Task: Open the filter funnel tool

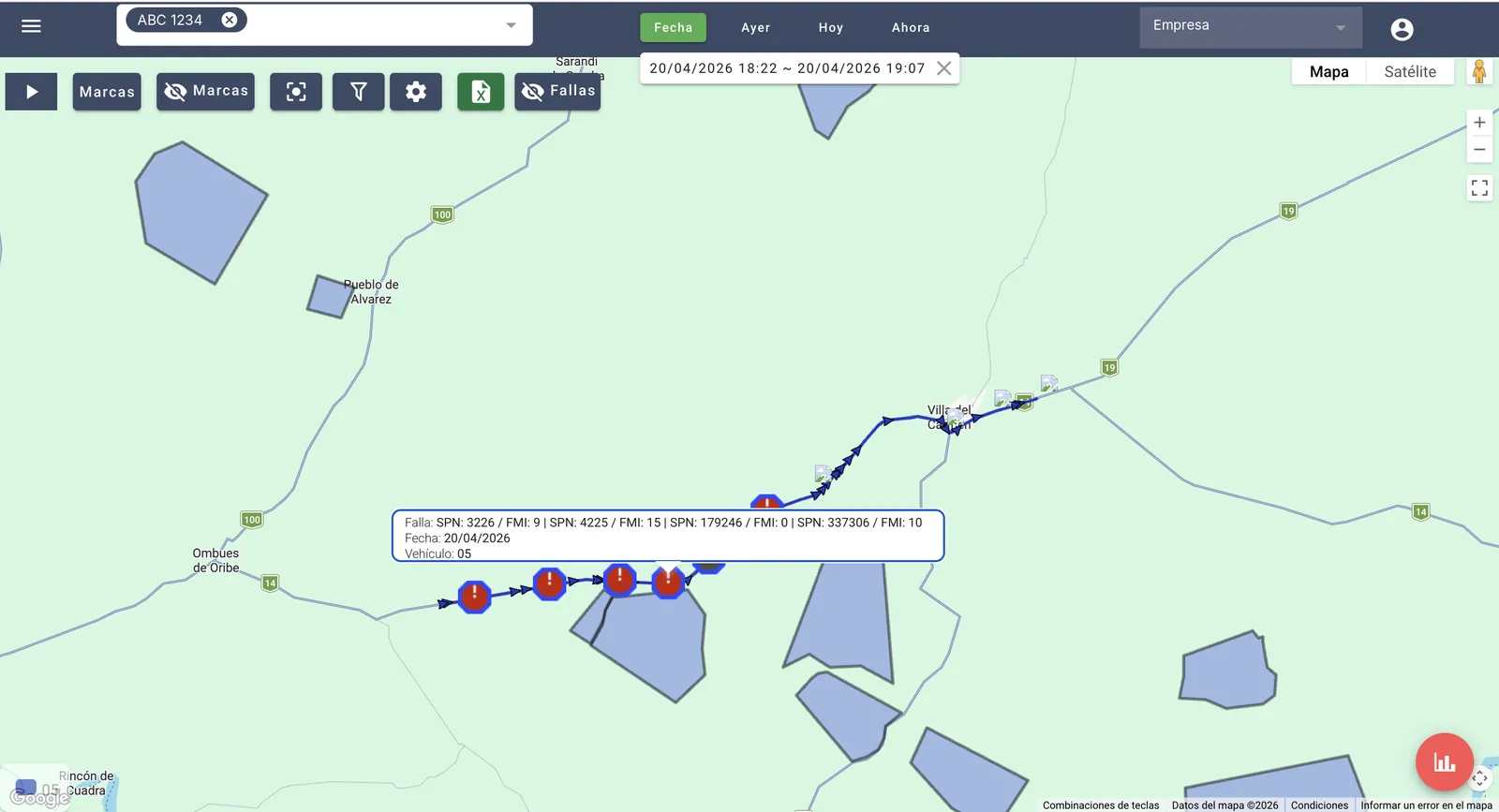Action: tap(359, 92)
